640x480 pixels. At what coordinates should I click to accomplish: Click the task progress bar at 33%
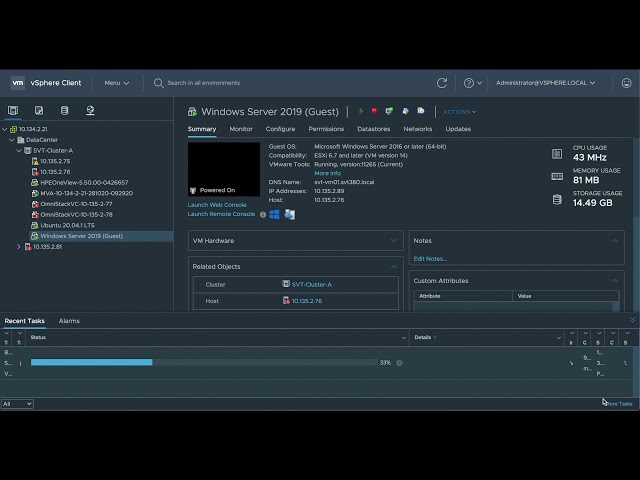tap(204, 362)
